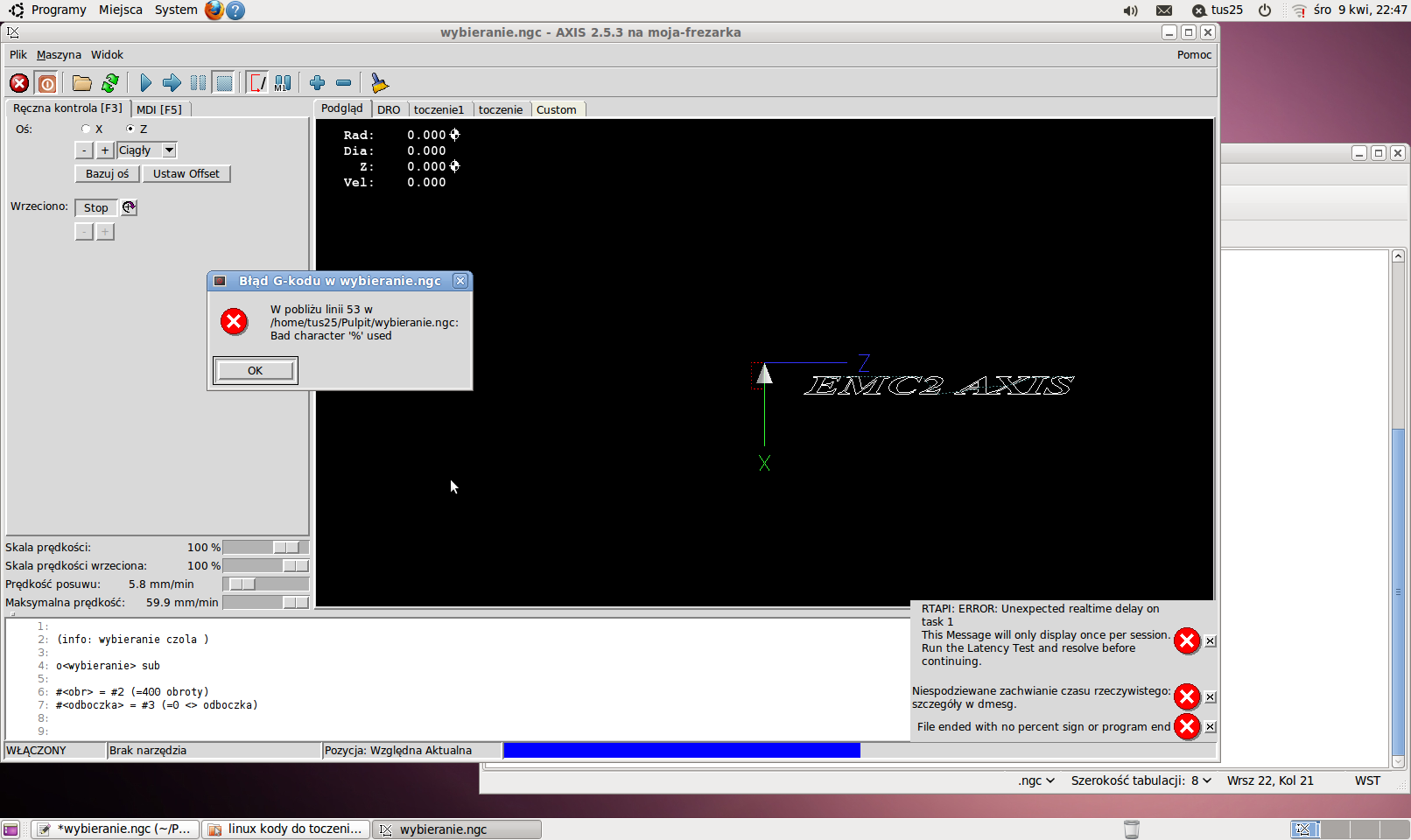Click the Ustaw Offset button
The width and height of the screenshot is (1411, 840).
tap(186, 173)
